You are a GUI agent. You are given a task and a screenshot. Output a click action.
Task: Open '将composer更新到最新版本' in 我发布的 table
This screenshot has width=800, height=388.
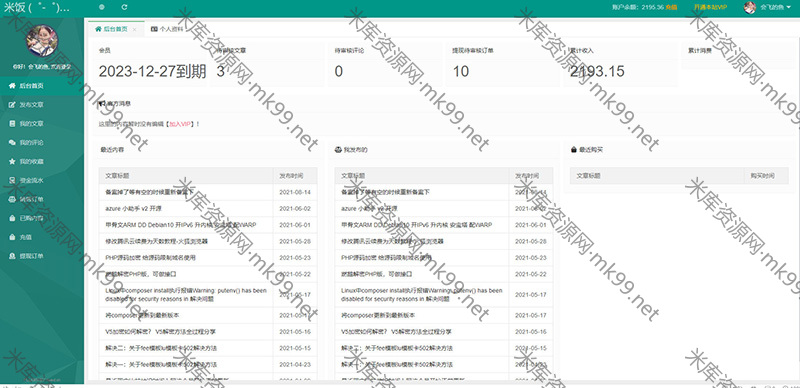coord(378,316)
